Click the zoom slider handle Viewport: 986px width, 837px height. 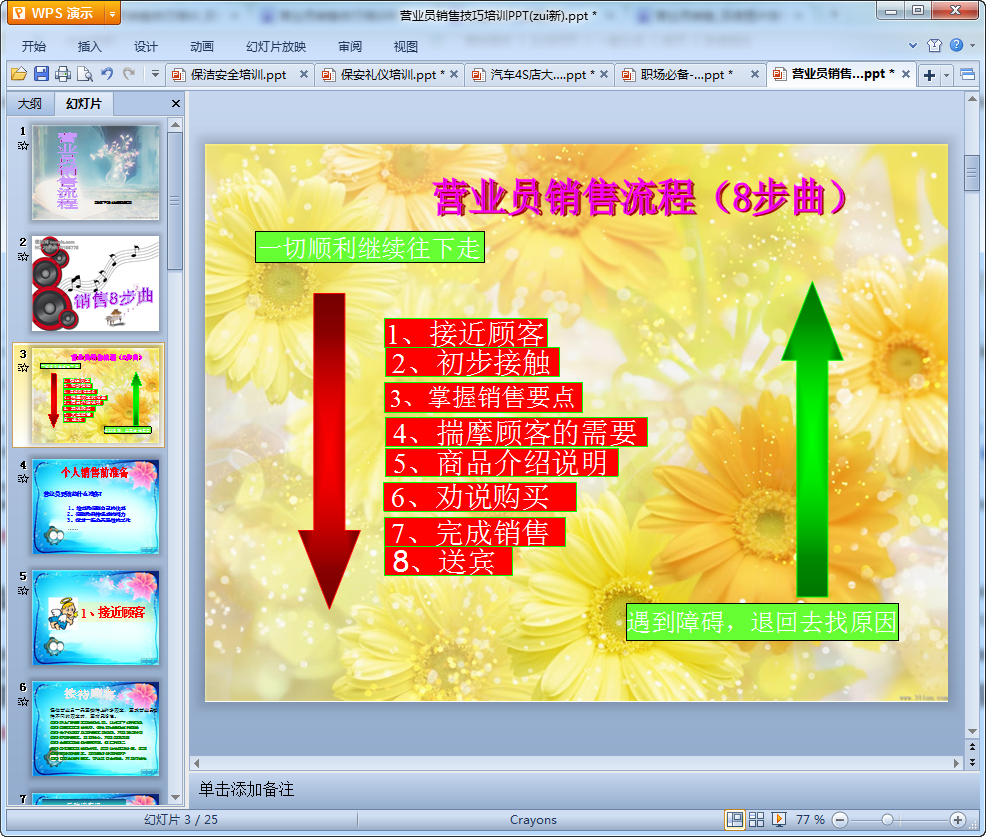click(887, 819)
